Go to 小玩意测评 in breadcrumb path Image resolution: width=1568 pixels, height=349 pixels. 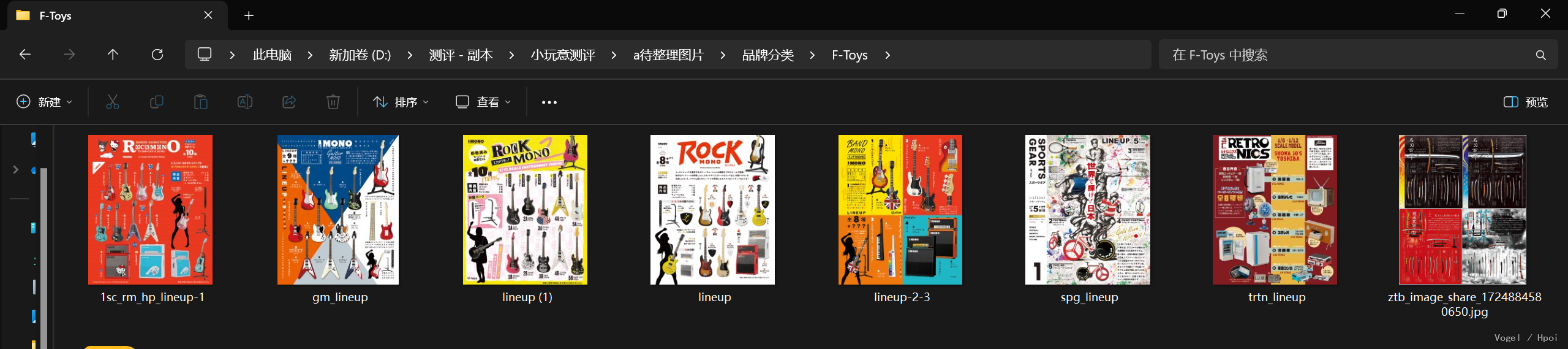click(563, 55)
